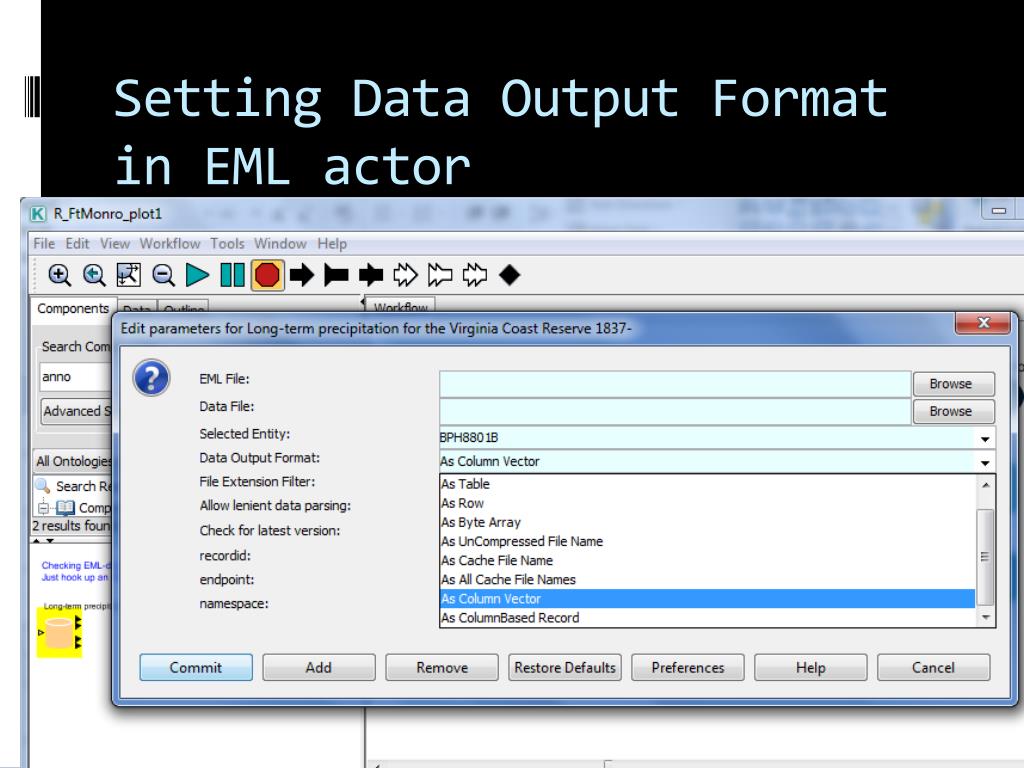The image size is (1024, 768).
Task: Minimize the R_FtMonro_plot1 window
Action: pyautogui.click(x=999, y=210)
